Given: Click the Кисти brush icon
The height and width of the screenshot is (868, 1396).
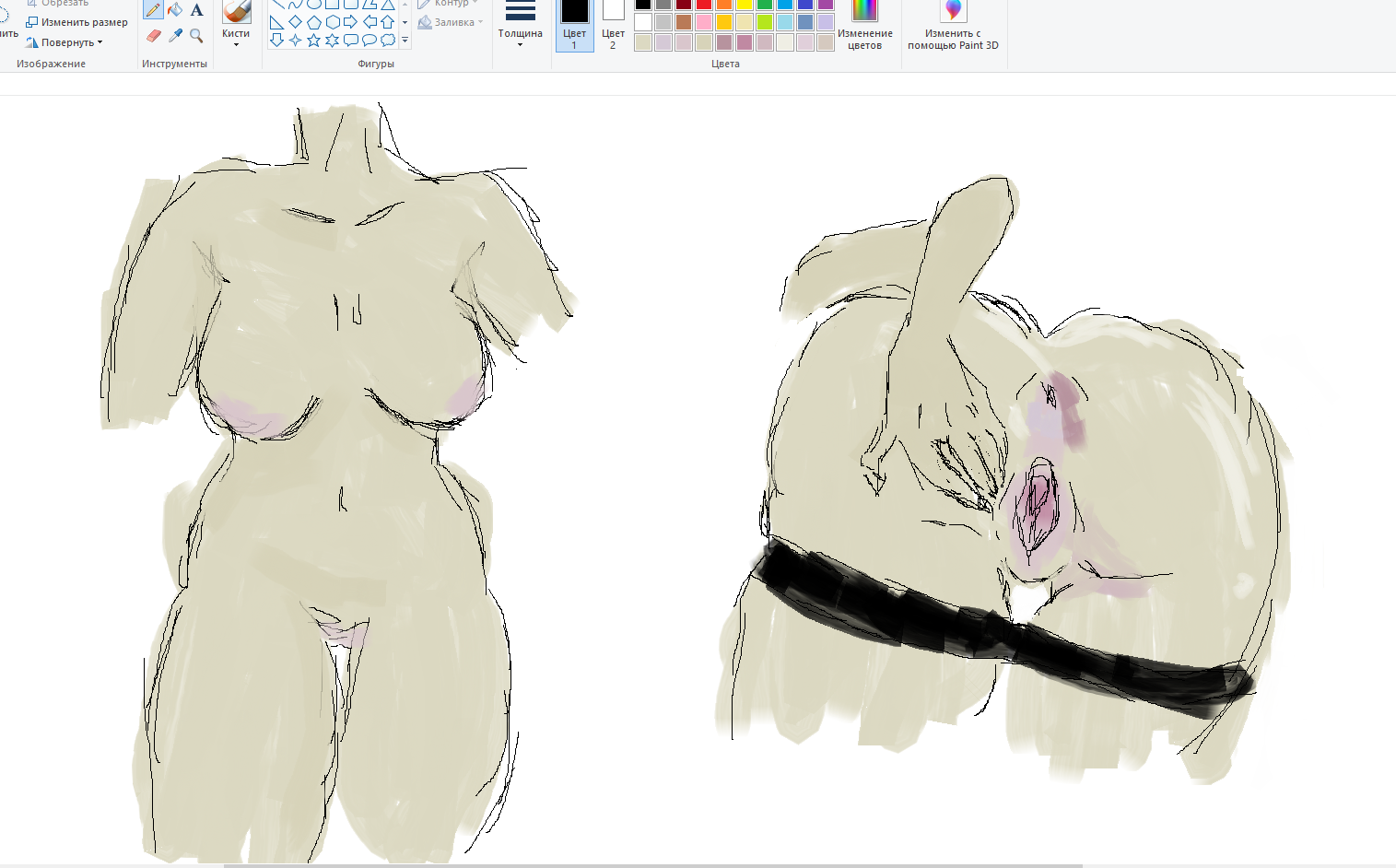Looking at the screenshot, I should click(236, 10).
